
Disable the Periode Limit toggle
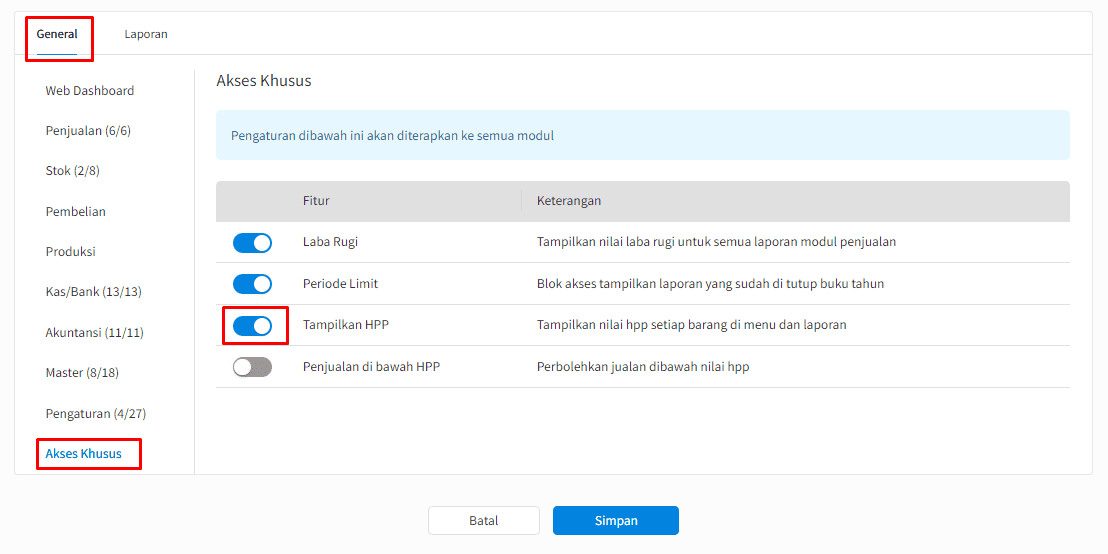tap(252, 284)
